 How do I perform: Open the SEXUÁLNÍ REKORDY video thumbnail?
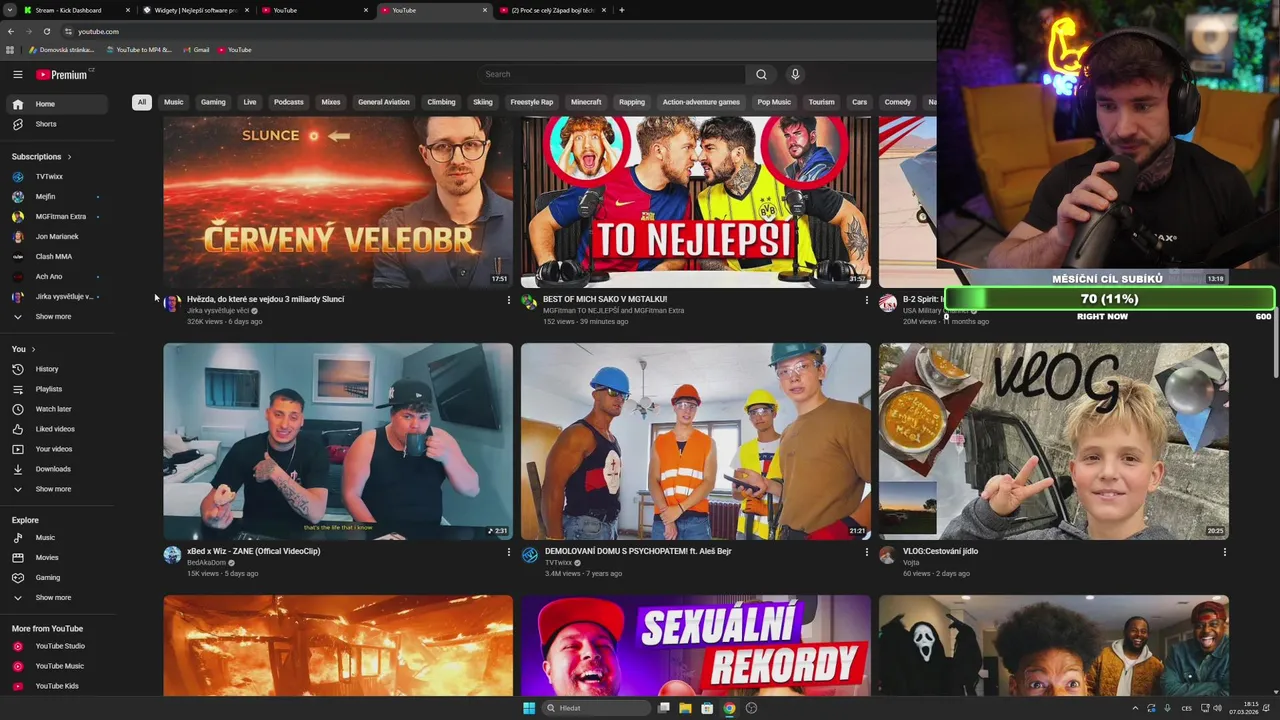tap(696, 646)
